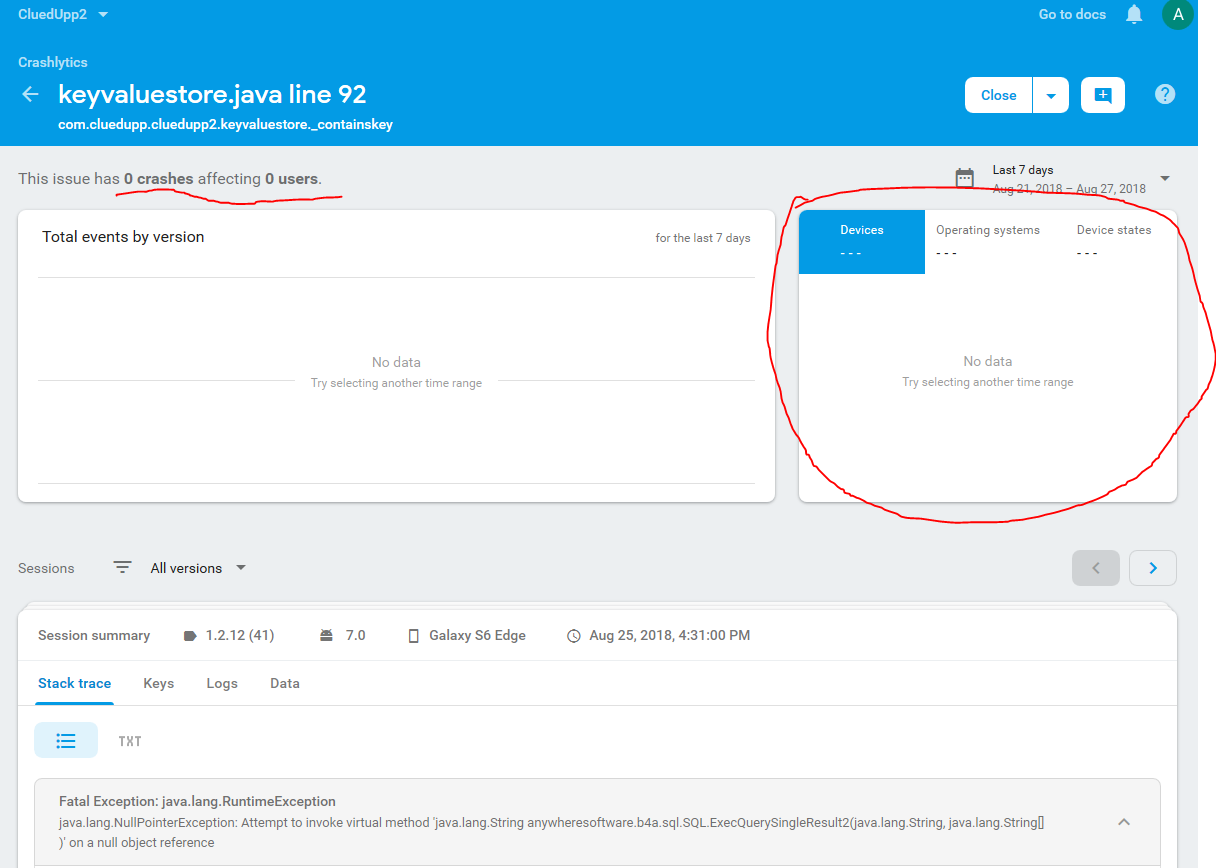Select the Operating systems tab
Viewport: 1216px width, 868px height.
click(988, 241)
